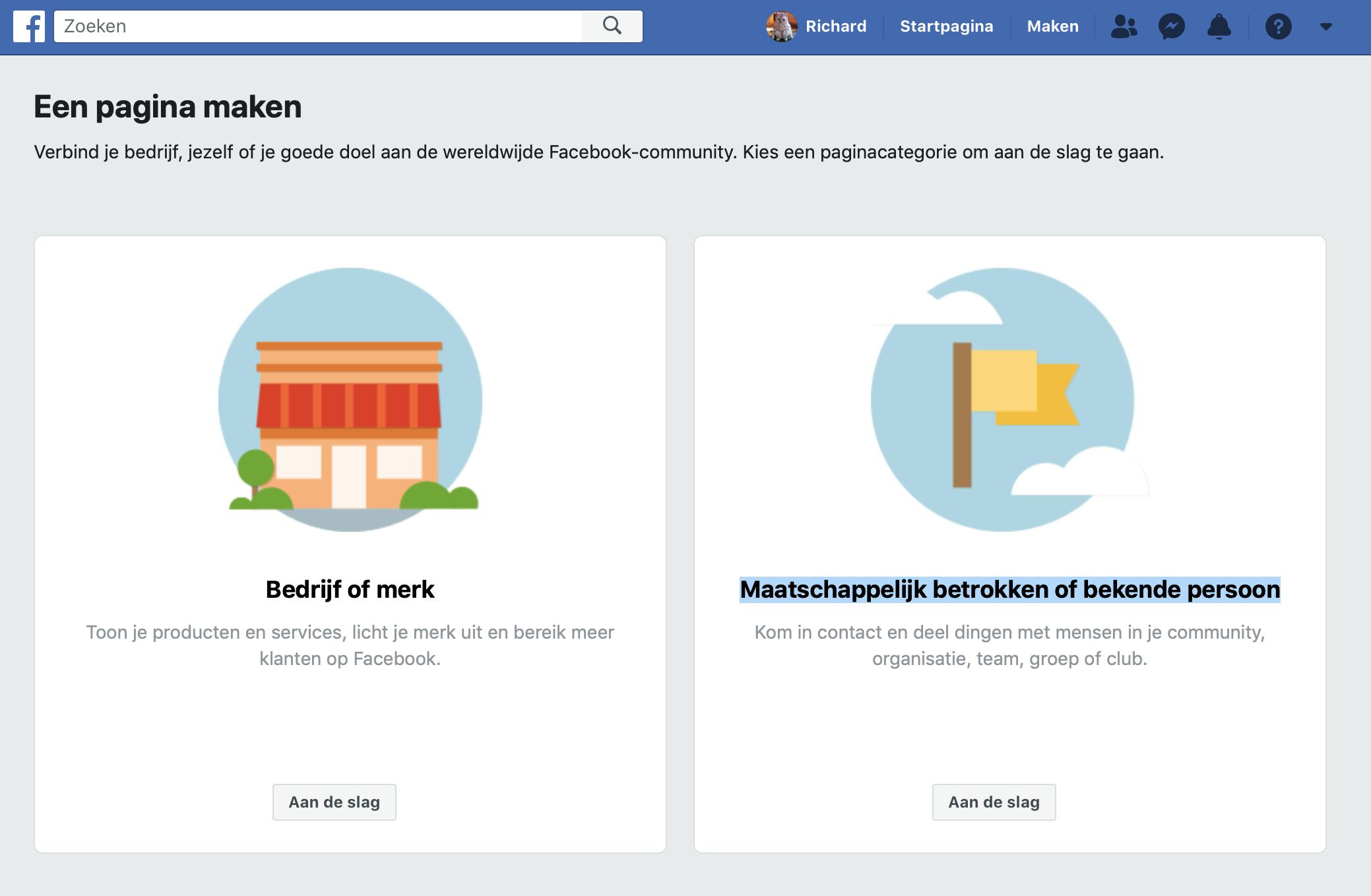Click the search magnifying glass button
This screenshot has width=1371, height=896.
612,26
